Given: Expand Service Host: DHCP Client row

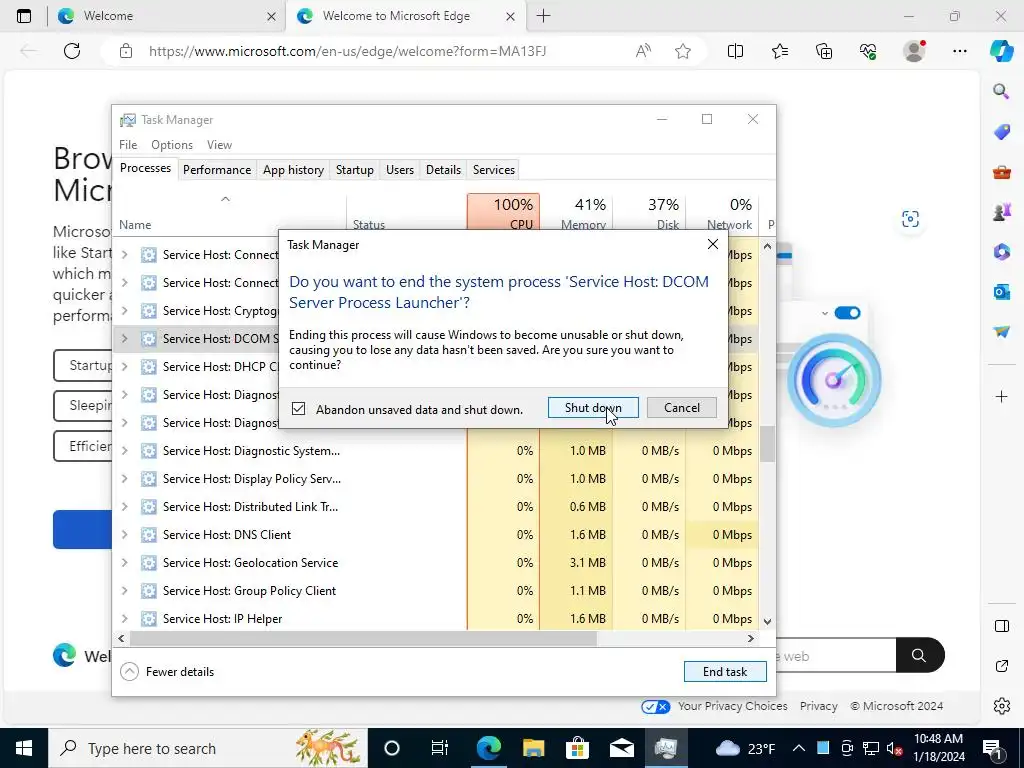Looking at the screenshot, I should point(125,366).
